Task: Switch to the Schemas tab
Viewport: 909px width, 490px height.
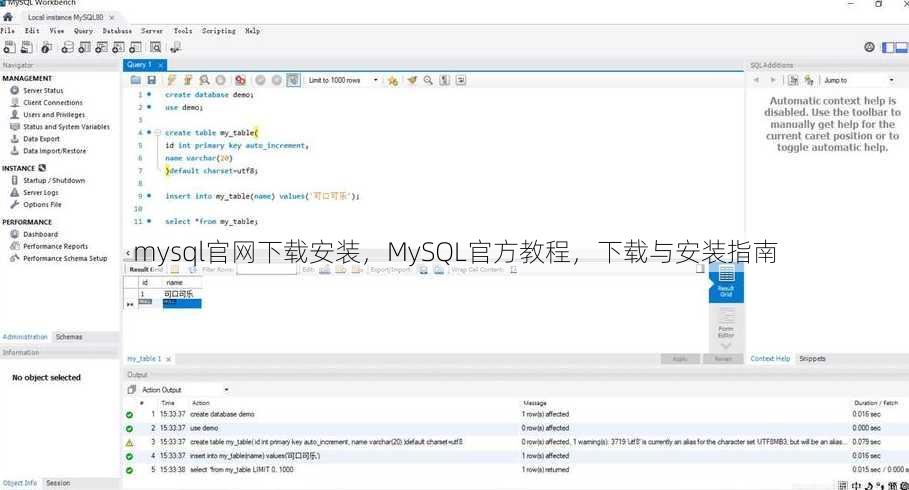Action: pos(69,336)
